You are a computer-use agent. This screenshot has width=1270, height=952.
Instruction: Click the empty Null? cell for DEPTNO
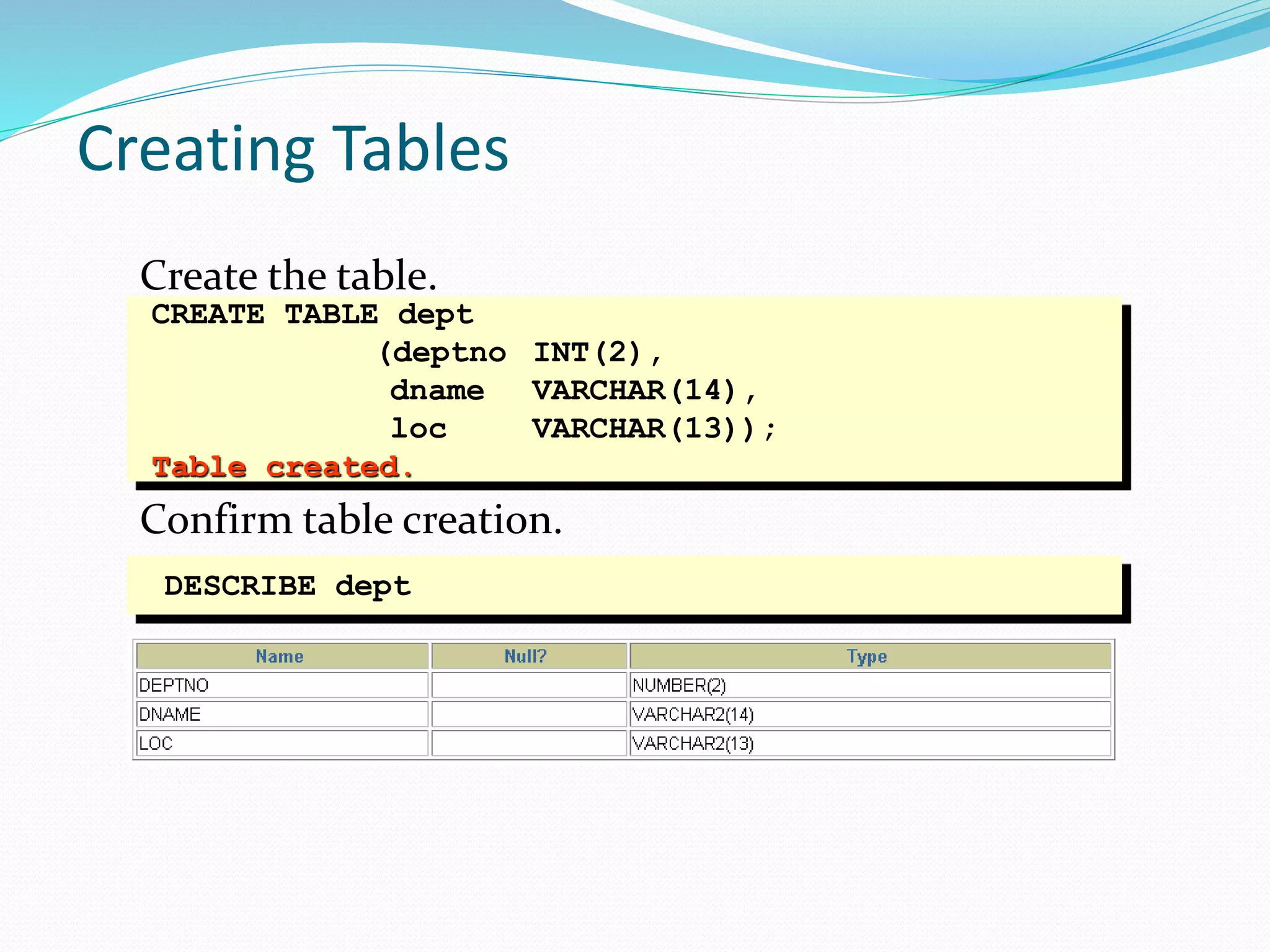click(529, 685)
